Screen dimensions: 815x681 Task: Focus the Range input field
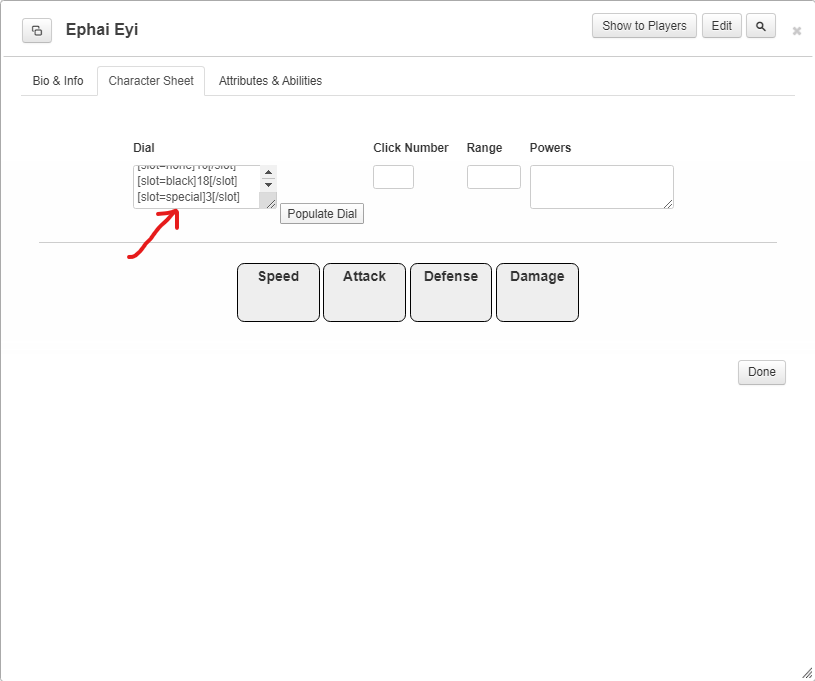pyautogui.click(x=494, y=177)
